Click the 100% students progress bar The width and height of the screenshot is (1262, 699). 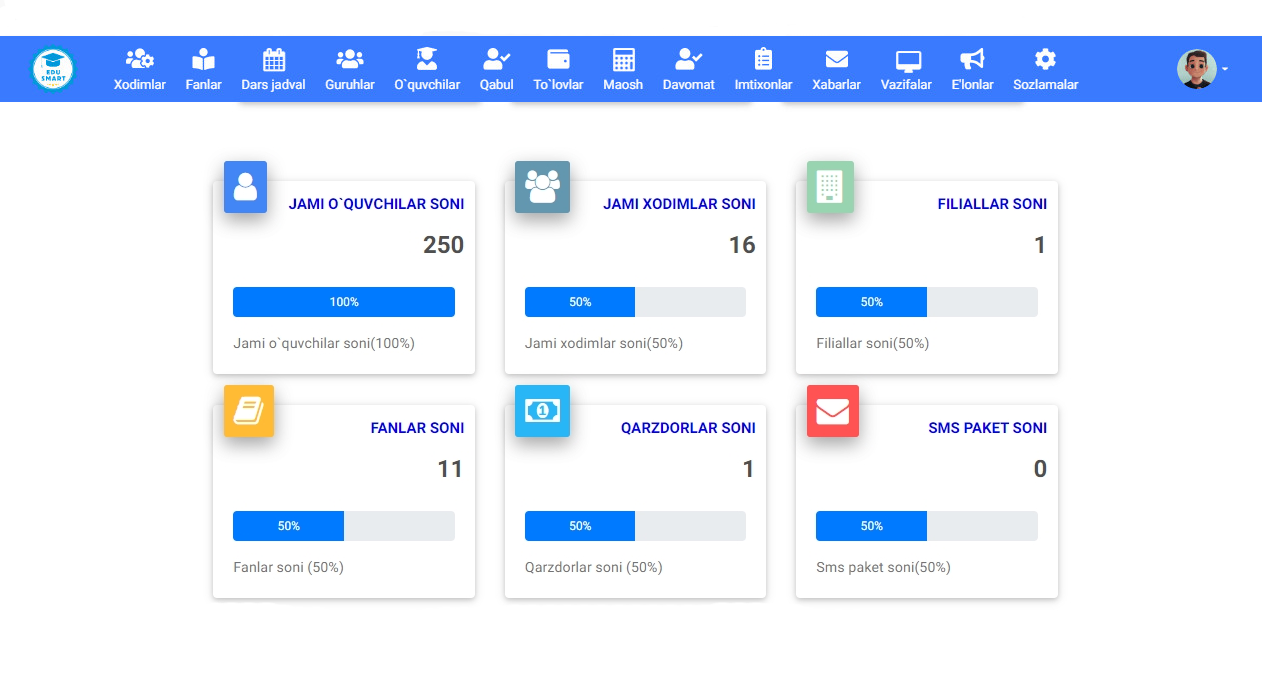343,302
